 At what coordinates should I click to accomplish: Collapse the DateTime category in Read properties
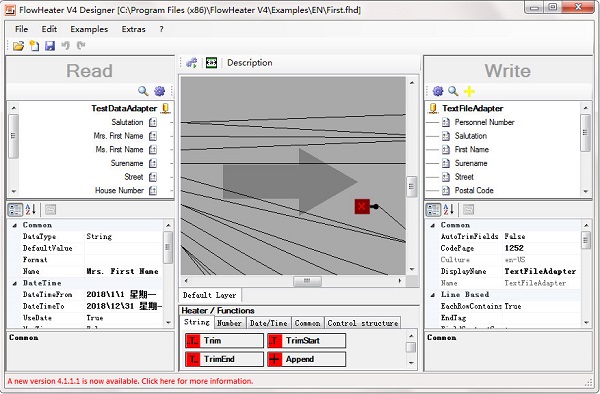coord(15,283)
